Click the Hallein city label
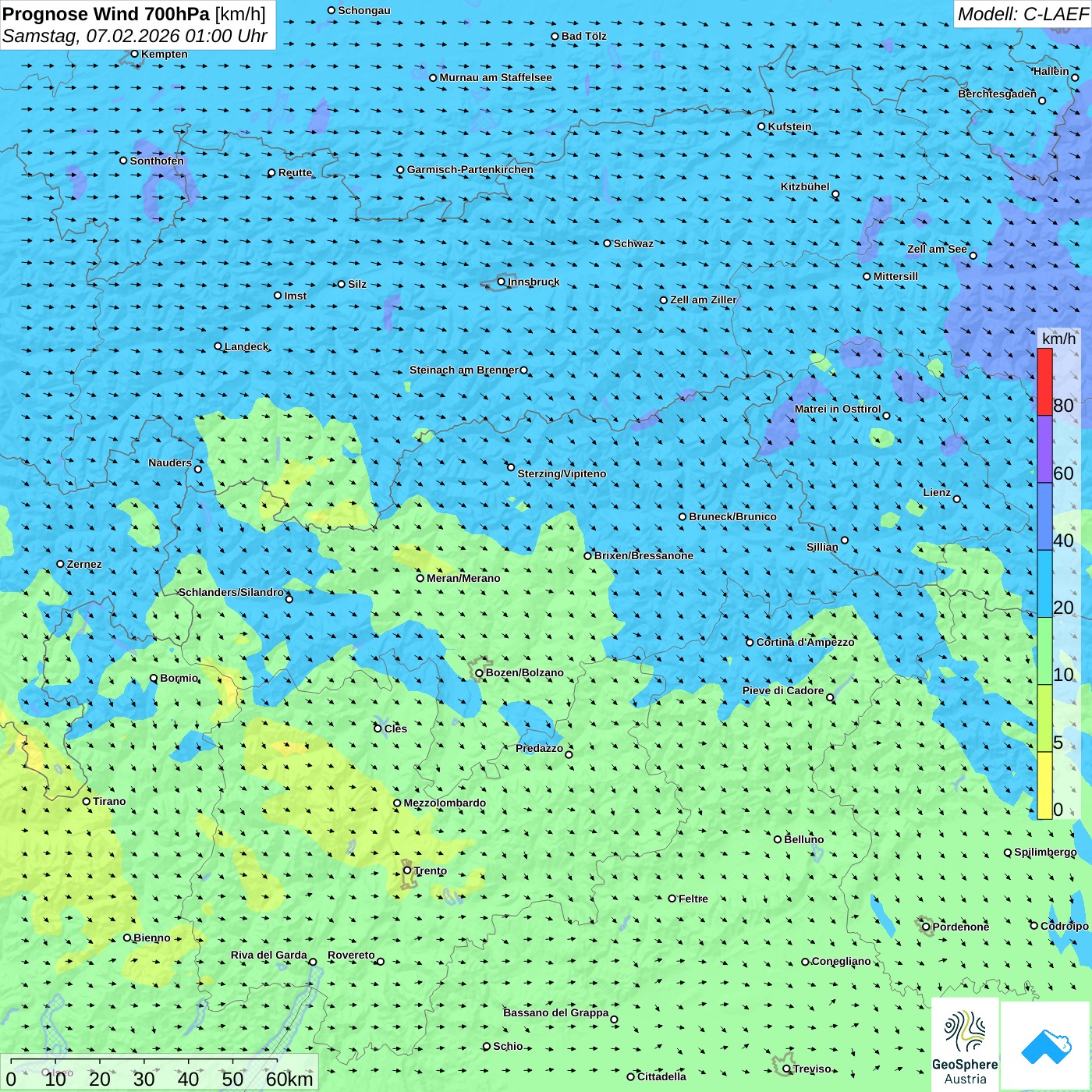Screen dimensions: 1092x1092 tap(1051, 71)
